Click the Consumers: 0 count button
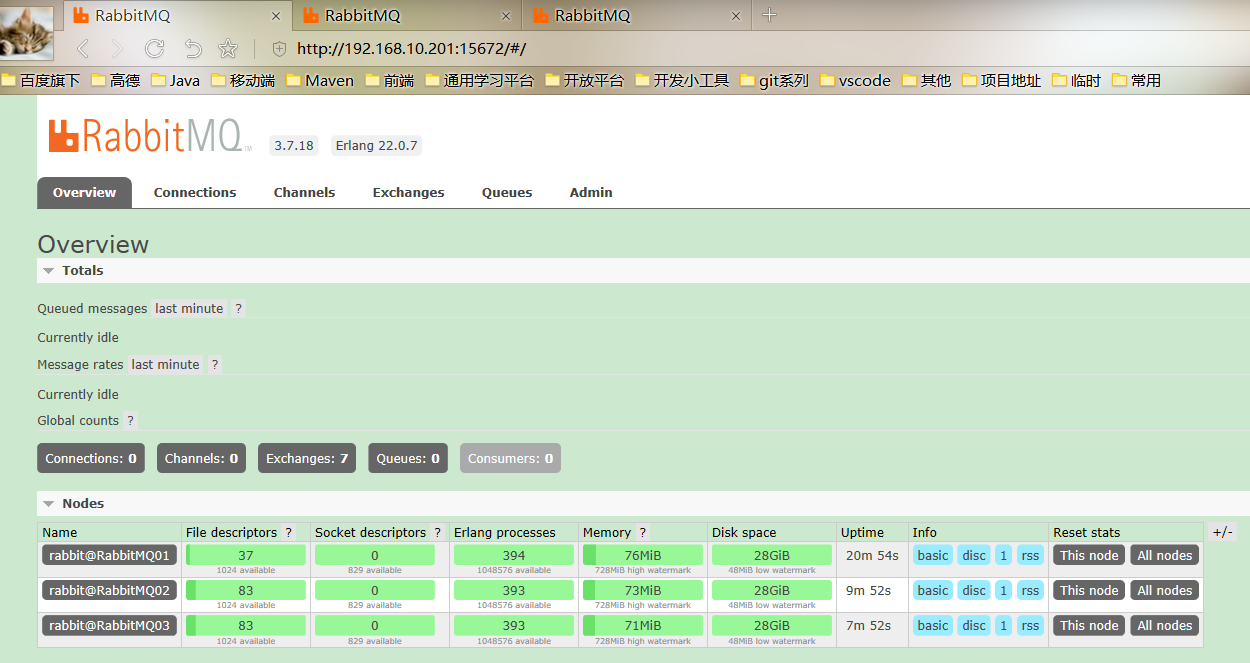This screenshot has width=1250, height=663. tap(510, 459)
